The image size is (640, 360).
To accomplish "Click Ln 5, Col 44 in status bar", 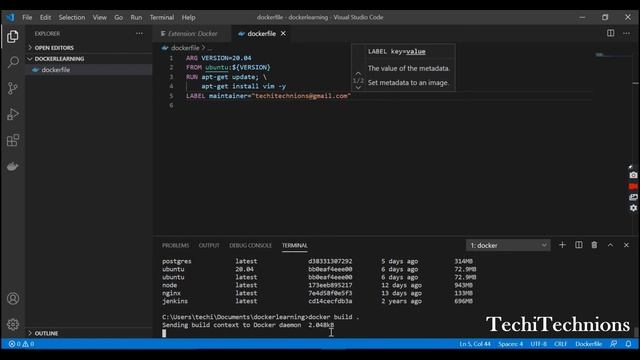I will point(475,344).
